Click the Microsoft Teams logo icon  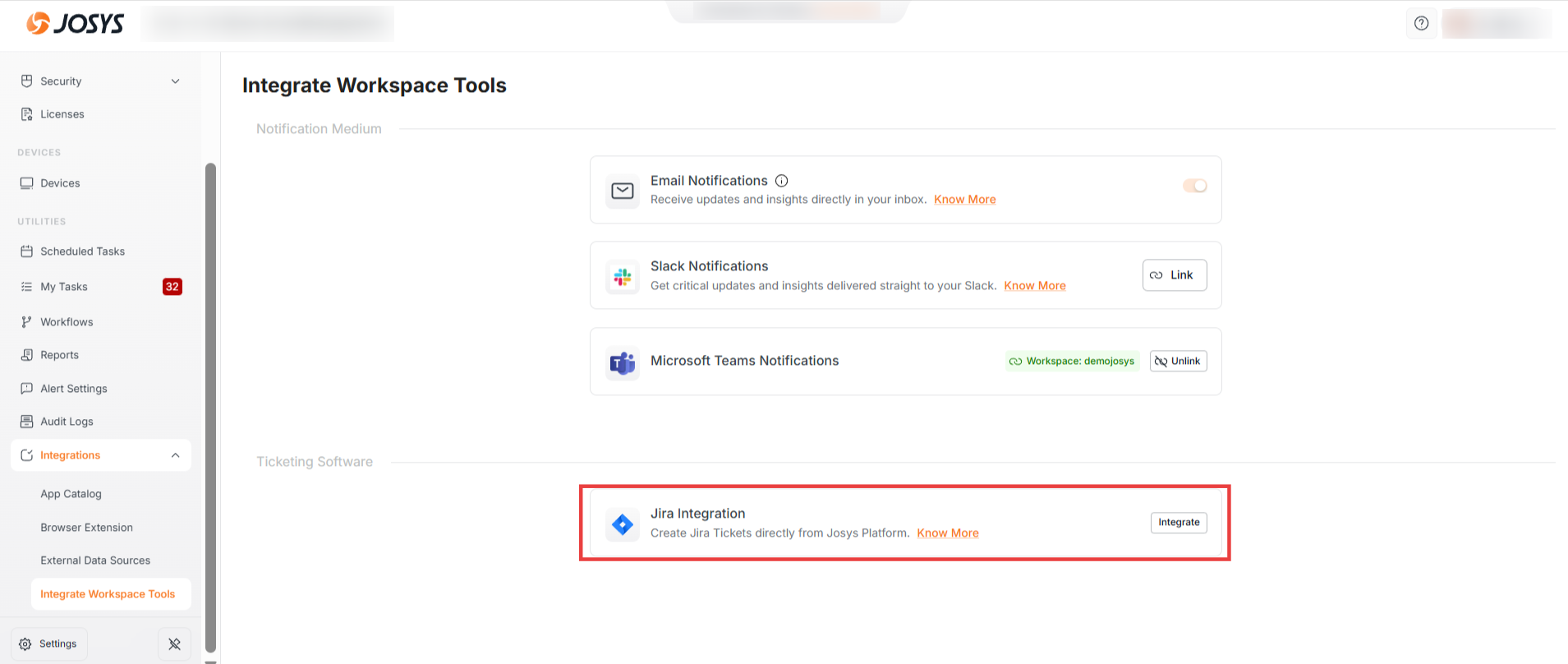point(623,362)
